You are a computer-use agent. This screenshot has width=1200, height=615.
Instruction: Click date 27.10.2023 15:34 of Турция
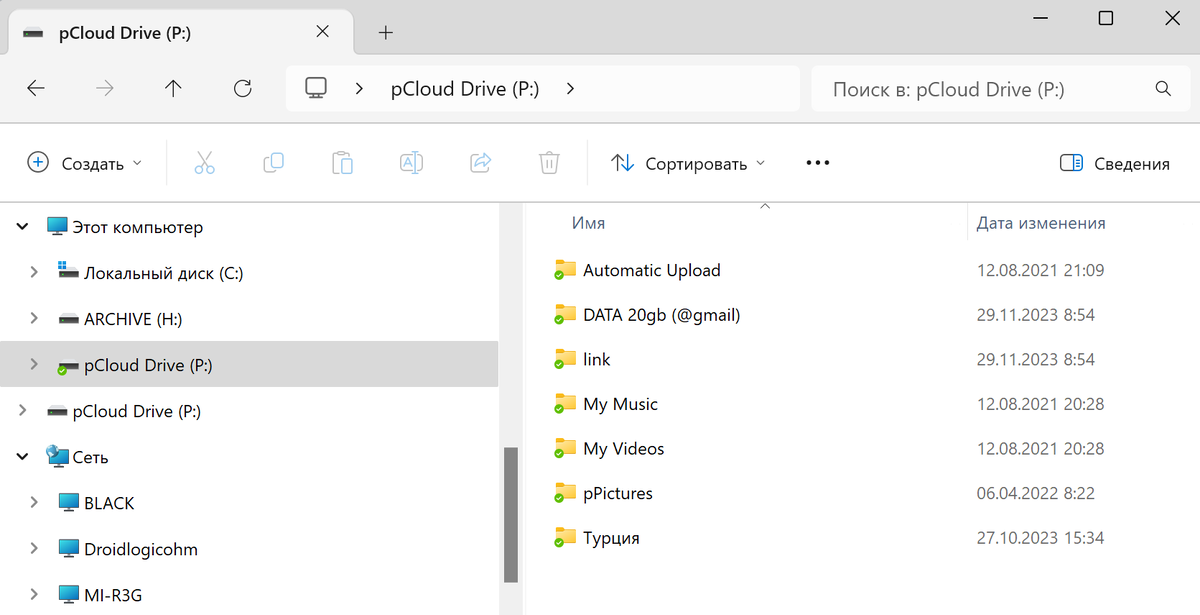point(1040,538)
